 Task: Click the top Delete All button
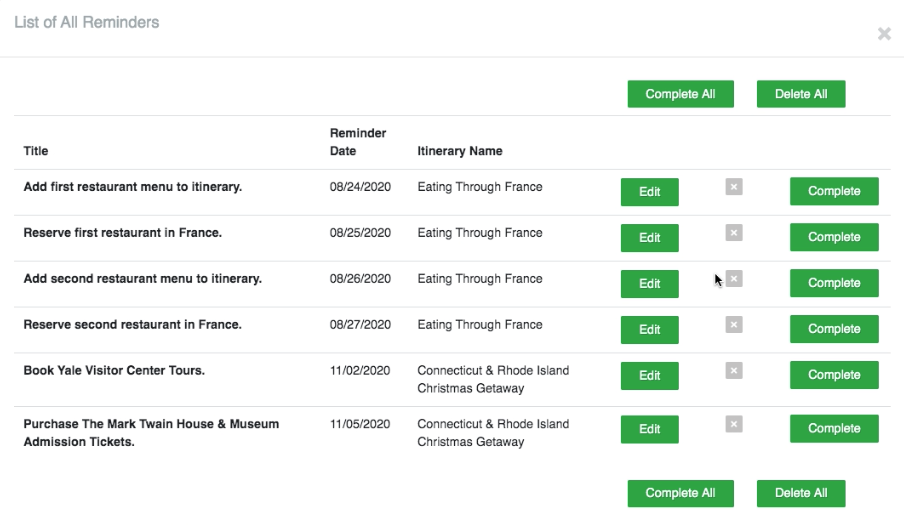801,94
